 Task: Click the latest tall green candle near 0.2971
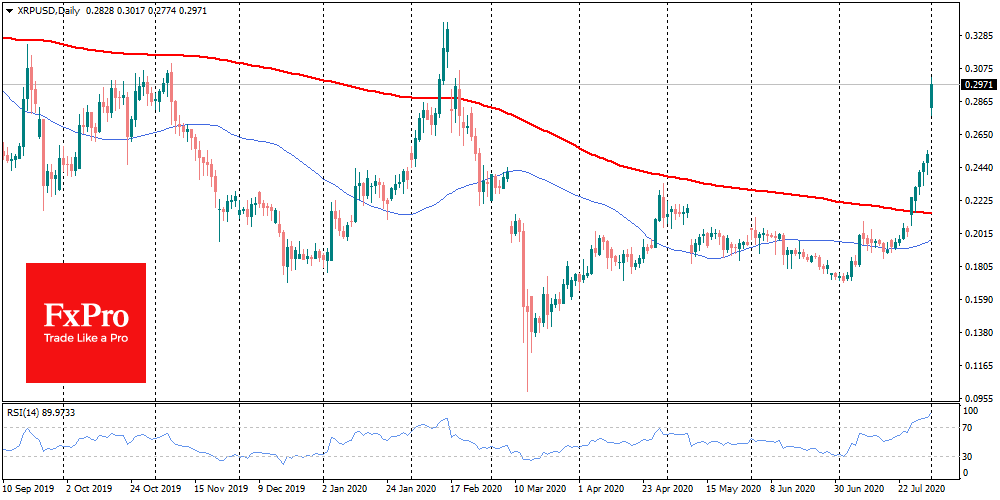click(932, 96)
